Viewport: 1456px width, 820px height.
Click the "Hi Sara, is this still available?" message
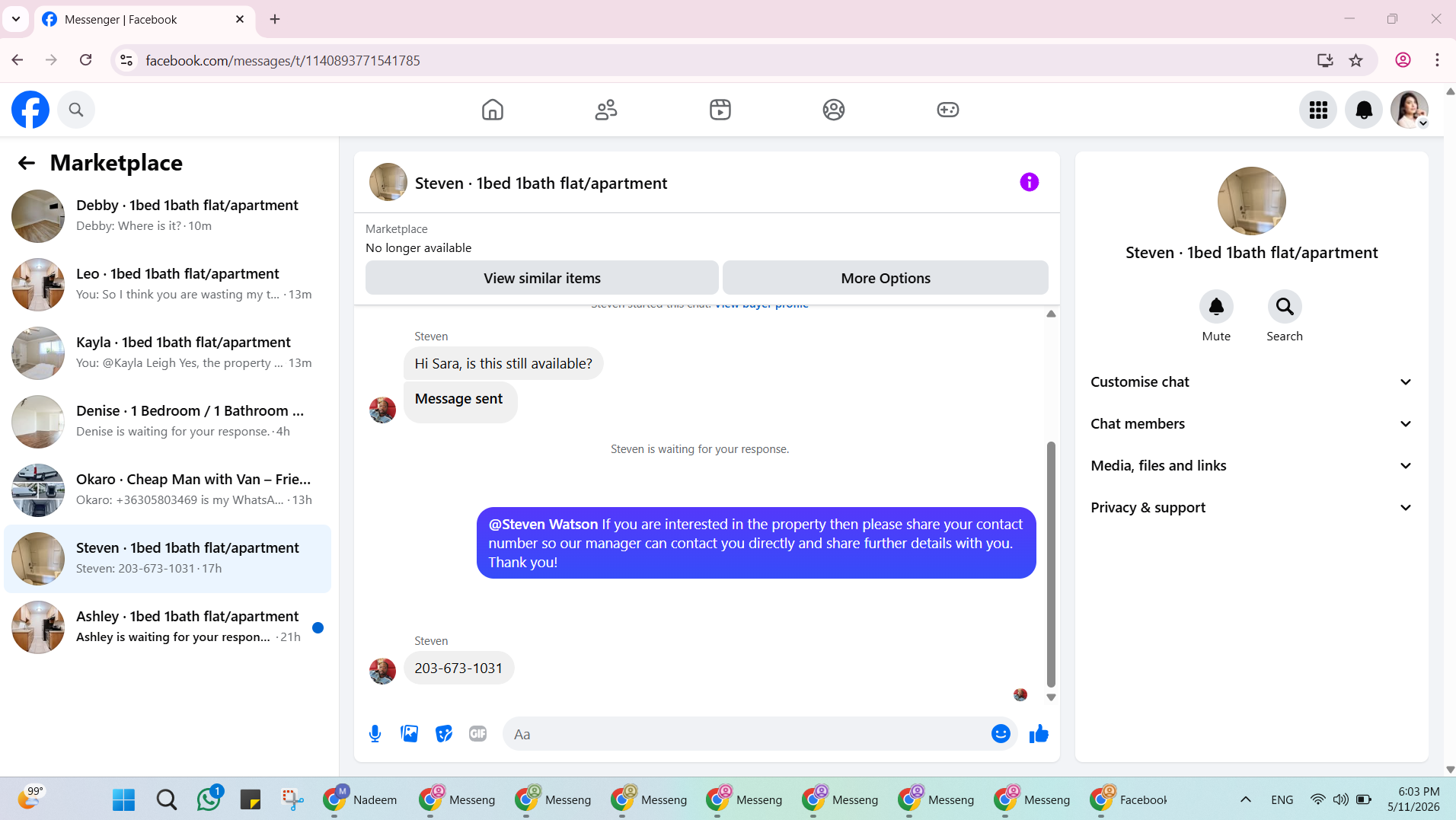(x=503, y=364)
